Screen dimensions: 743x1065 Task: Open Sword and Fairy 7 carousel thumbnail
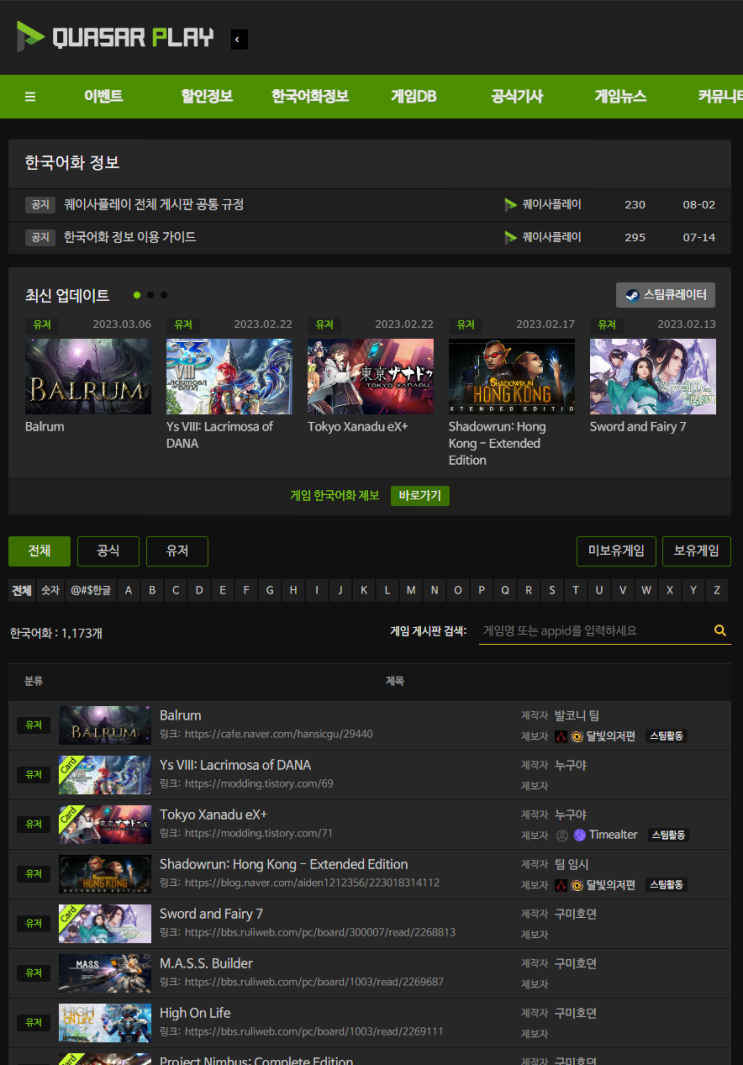click(x=653, y=376)
